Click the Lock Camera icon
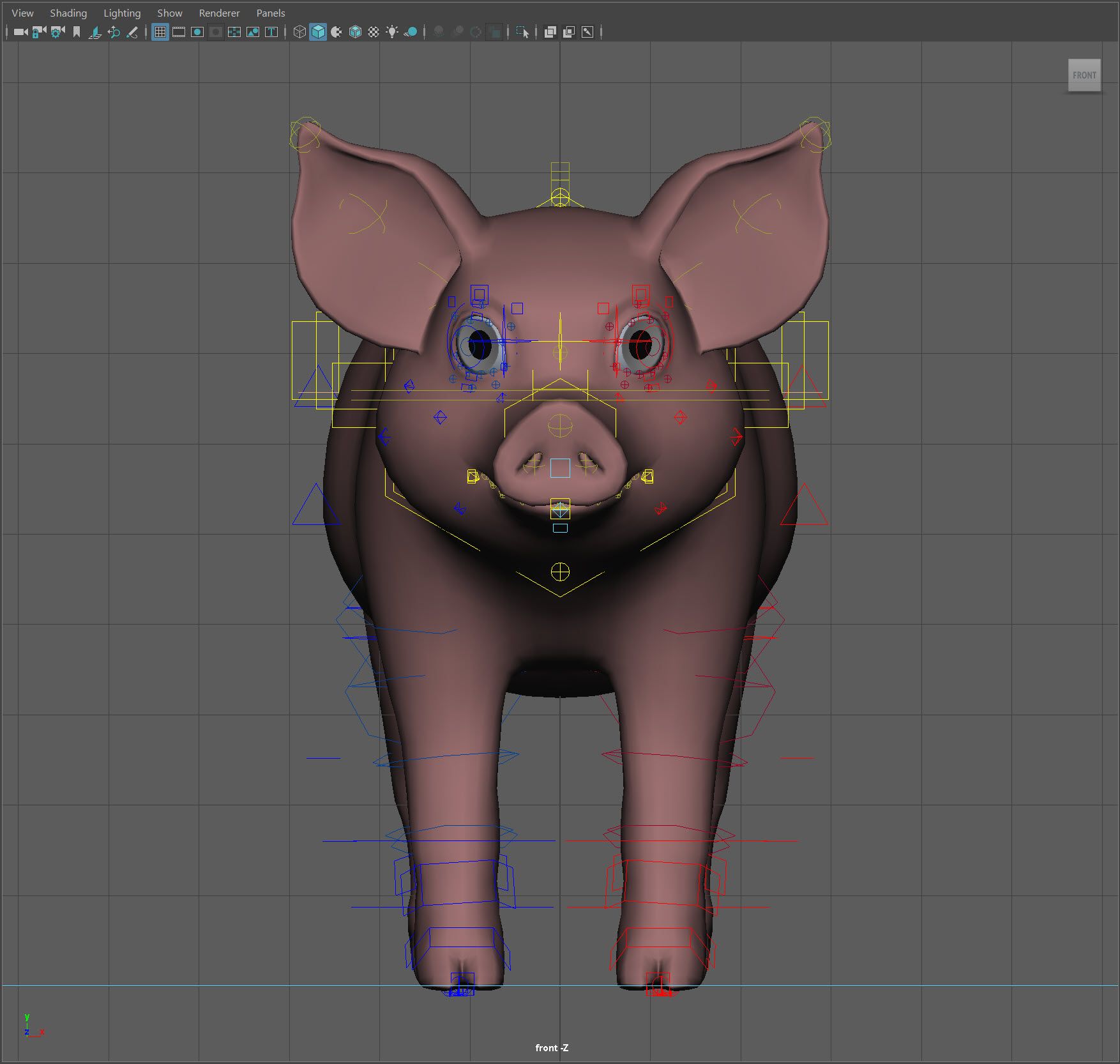Screen dimensions: 1120x1064 tap(39, 32)
